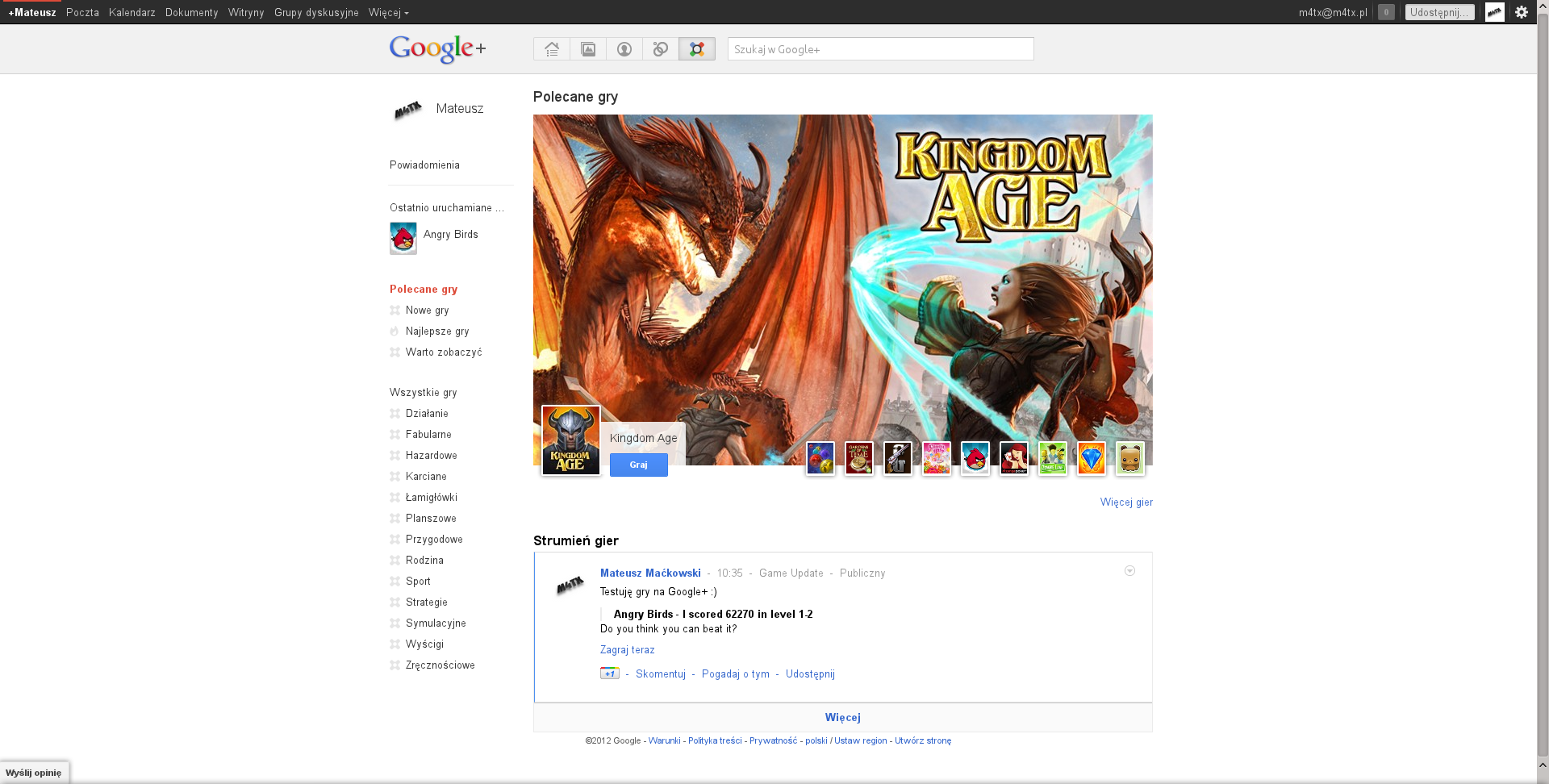Open the Circles icon in toolbar

tap(661, 49)
